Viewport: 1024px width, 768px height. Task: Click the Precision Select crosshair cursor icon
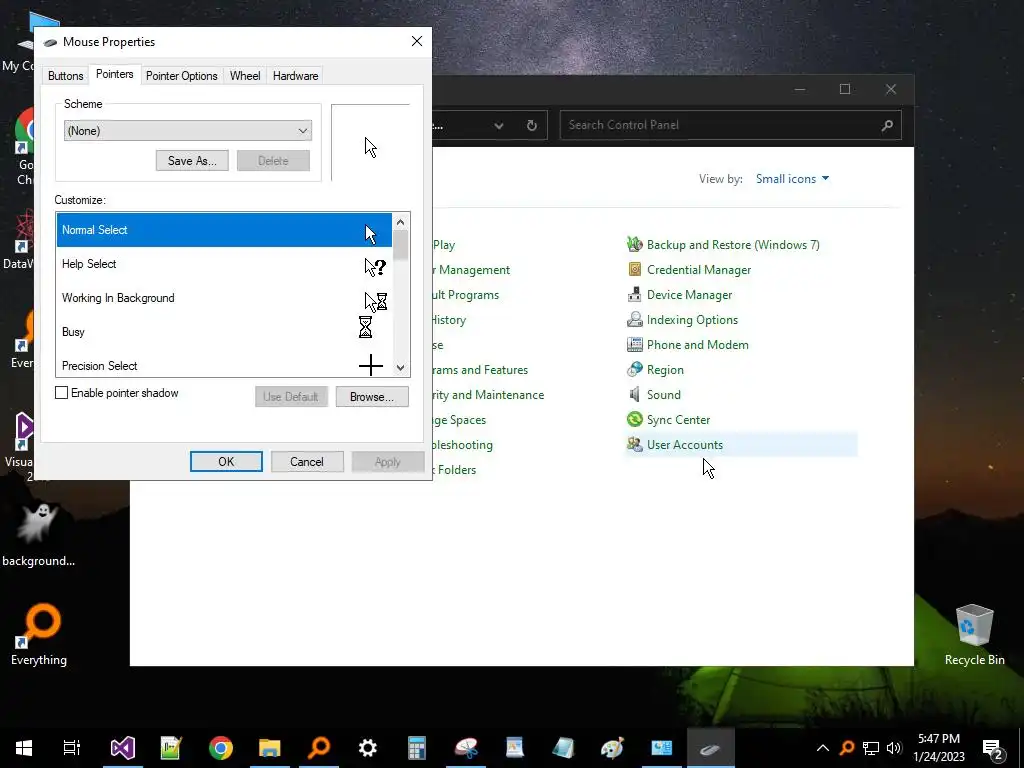coord(371,365)
